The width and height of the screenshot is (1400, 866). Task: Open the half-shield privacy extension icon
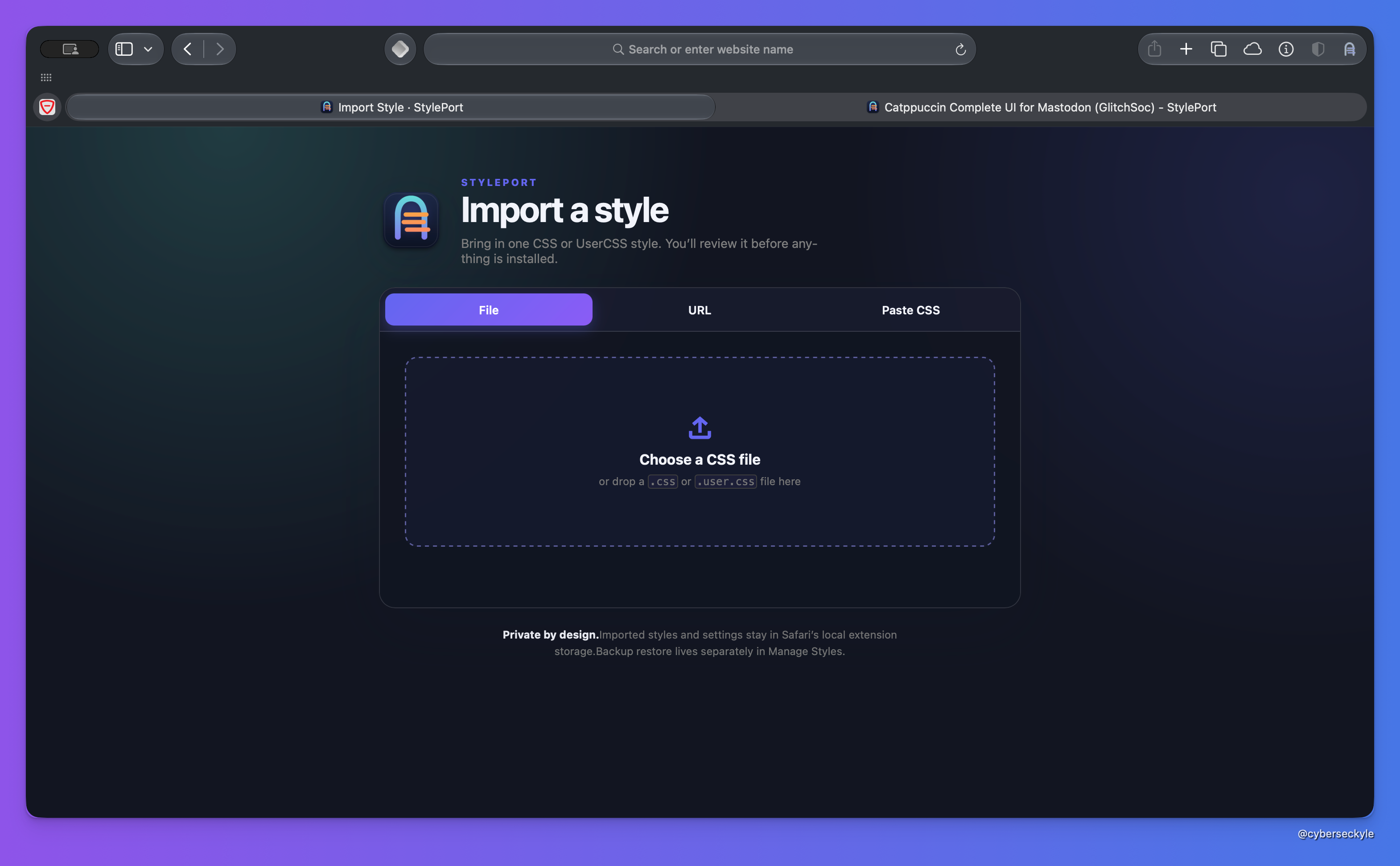(x=1318, y=49)
